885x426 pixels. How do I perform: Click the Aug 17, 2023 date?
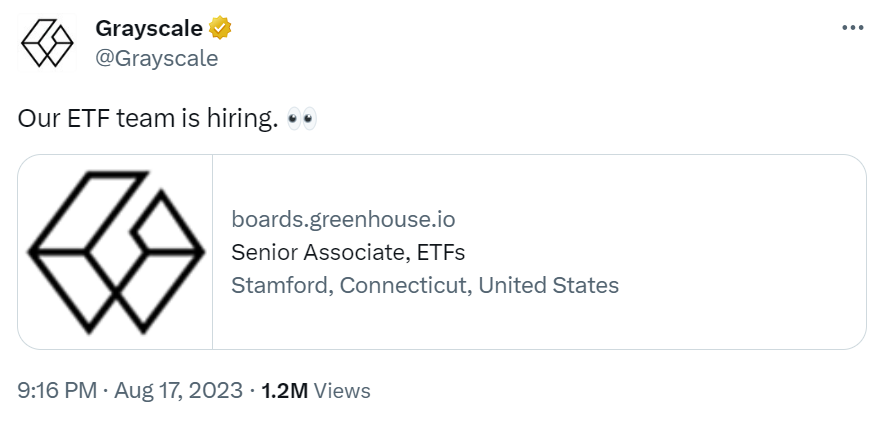click(x=179, y=391)
